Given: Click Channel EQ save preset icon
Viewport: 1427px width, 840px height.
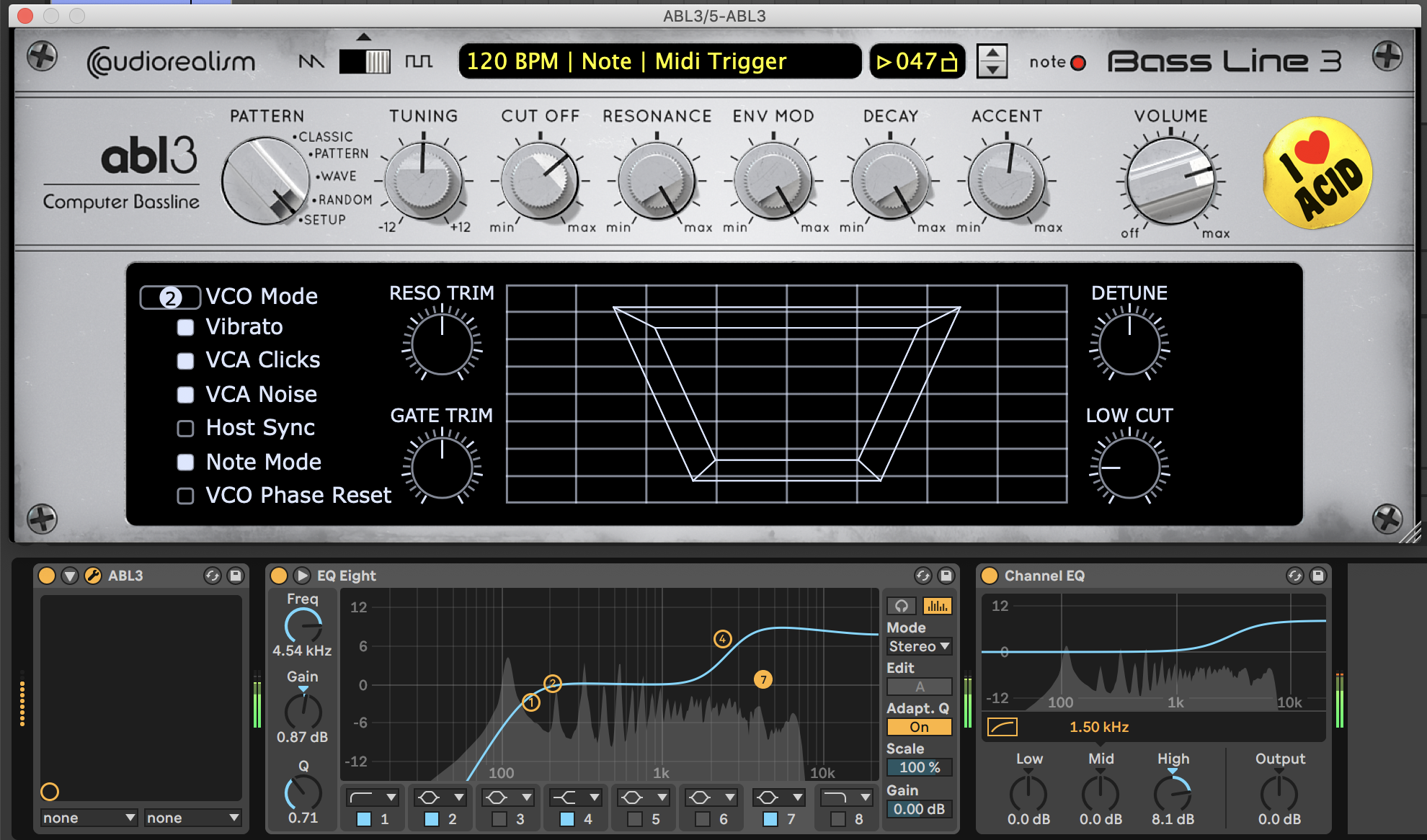Looking at the screenshot, I should [1318, 576].
